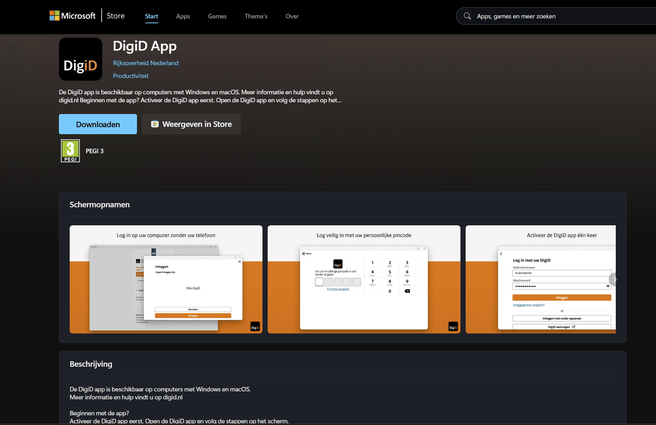This screenshot has width=656, height=425.
Task: Go to the Thema's tab
Action: [x=256, y=16]
